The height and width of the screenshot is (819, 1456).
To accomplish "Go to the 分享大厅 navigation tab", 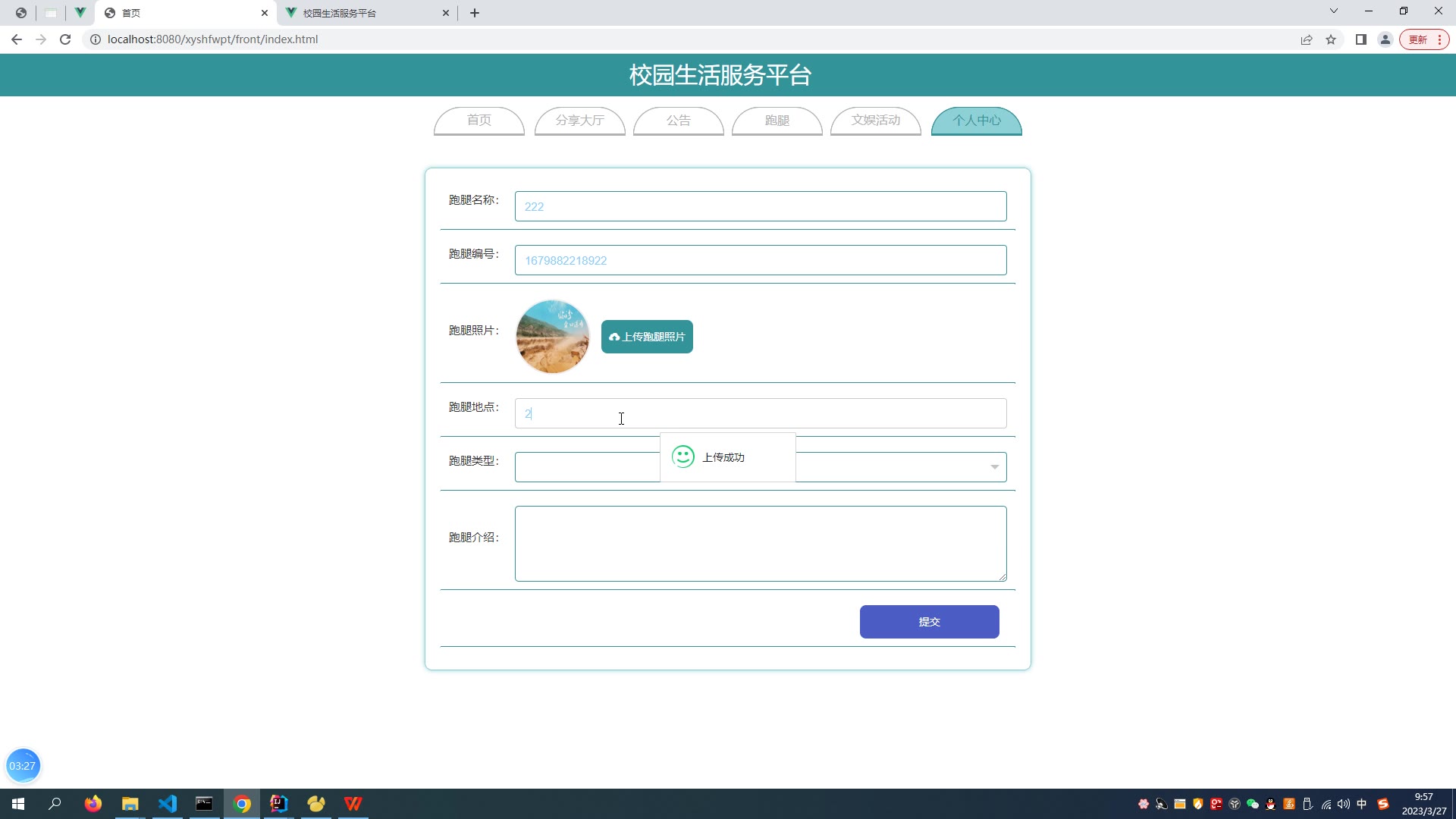I will click(x=579, y=121).
